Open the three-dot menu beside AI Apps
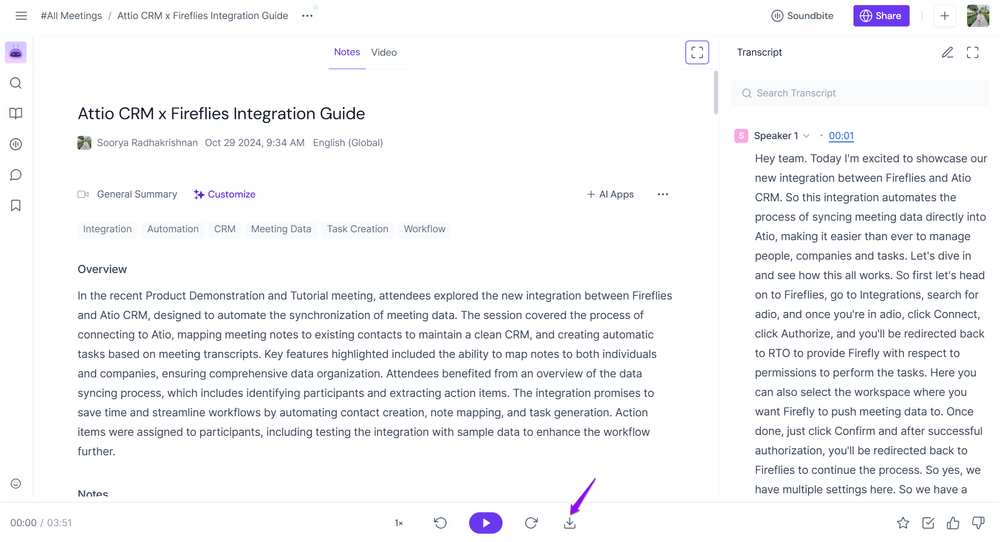This screenshot has width=1000, height=542. [x=663, y=194]
